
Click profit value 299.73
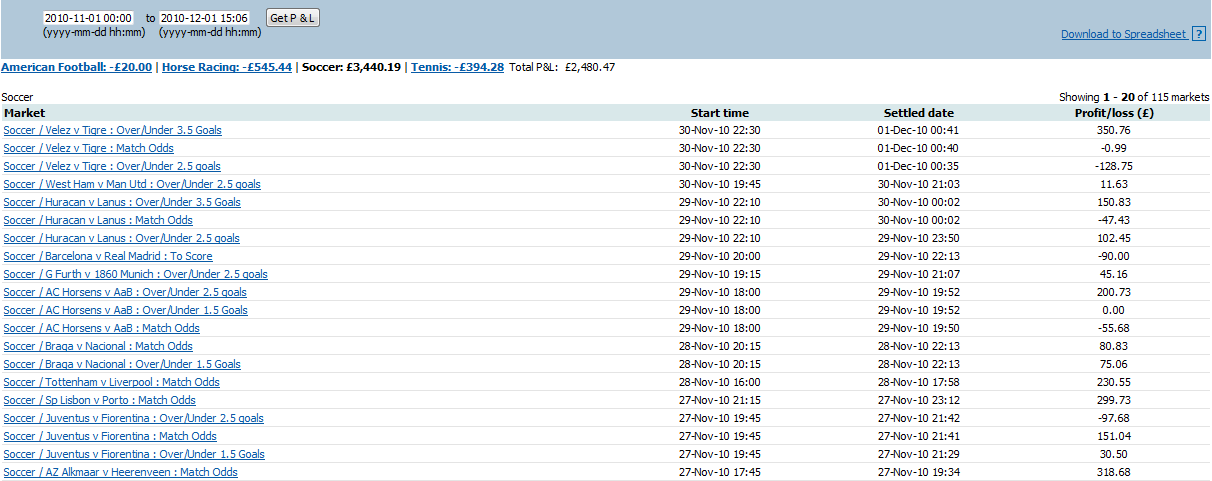[1113, 400]
